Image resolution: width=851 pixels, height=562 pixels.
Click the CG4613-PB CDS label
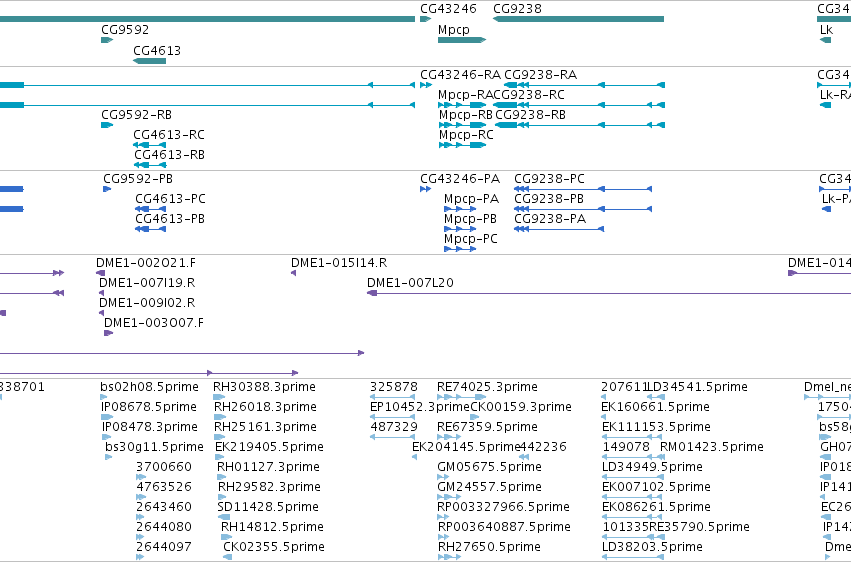170,219
